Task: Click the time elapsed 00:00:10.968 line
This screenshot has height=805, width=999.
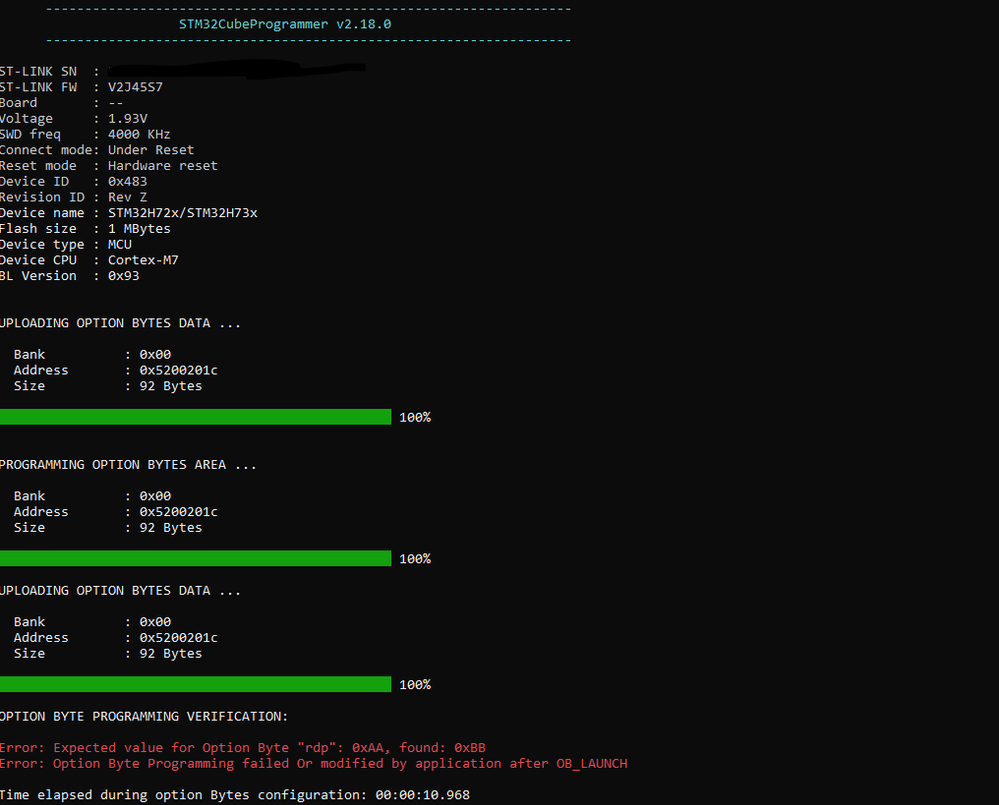Action: (234, 795)
